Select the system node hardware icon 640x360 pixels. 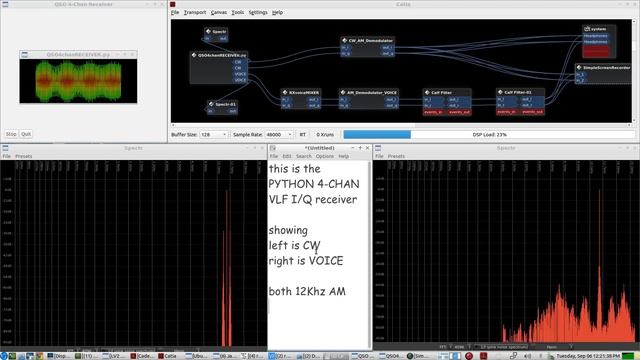pyautogui.click(x=587, y=29)
